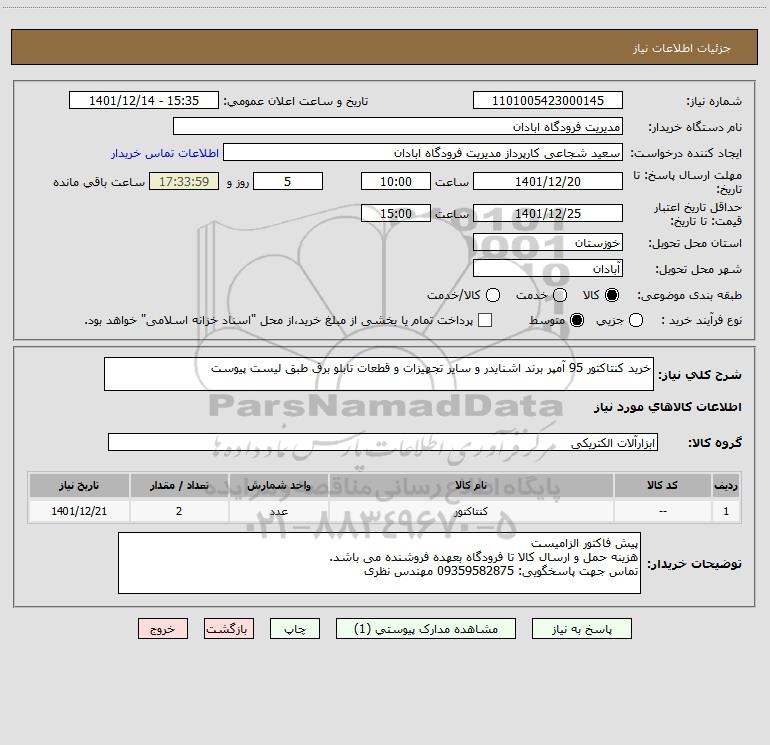
Task: Click the اطلاعات کالاهای مورد نیاز heading
Action: click(x=667, y=407)
